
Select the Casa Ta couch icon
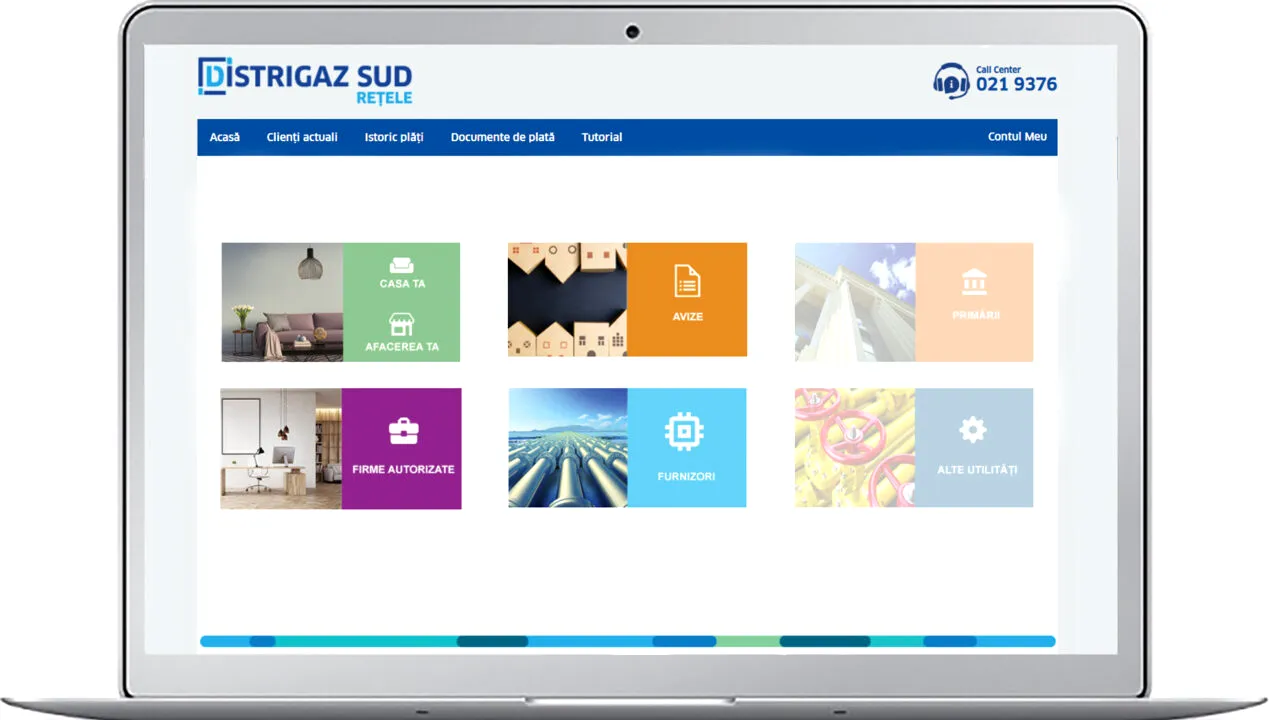point(402,265)
